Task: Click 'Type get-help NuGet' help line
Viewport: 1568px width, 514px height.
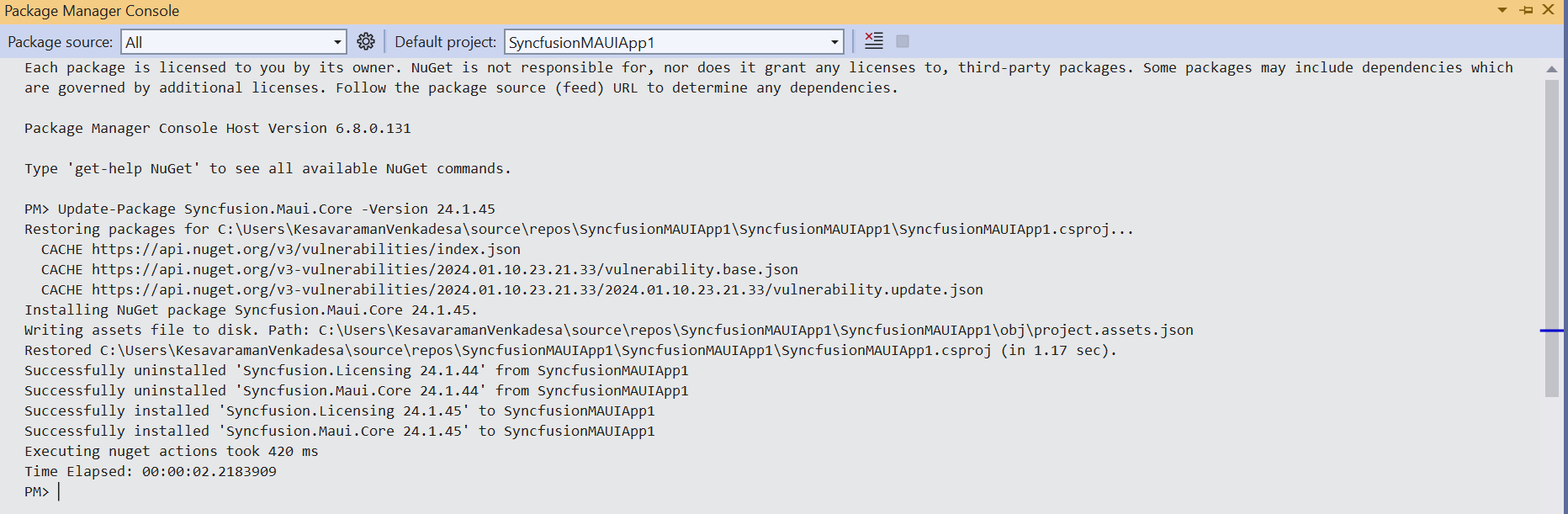Action: (268, 169)
